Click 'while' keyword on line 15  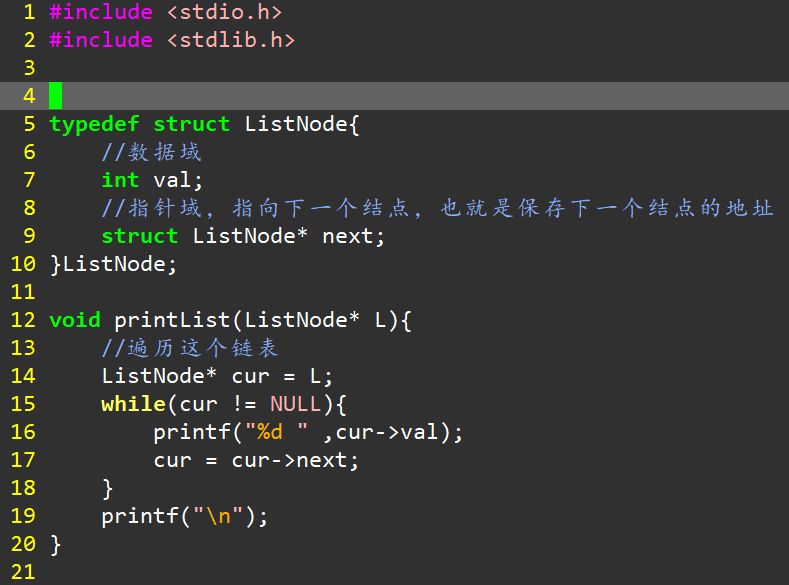tap(133, 404)
